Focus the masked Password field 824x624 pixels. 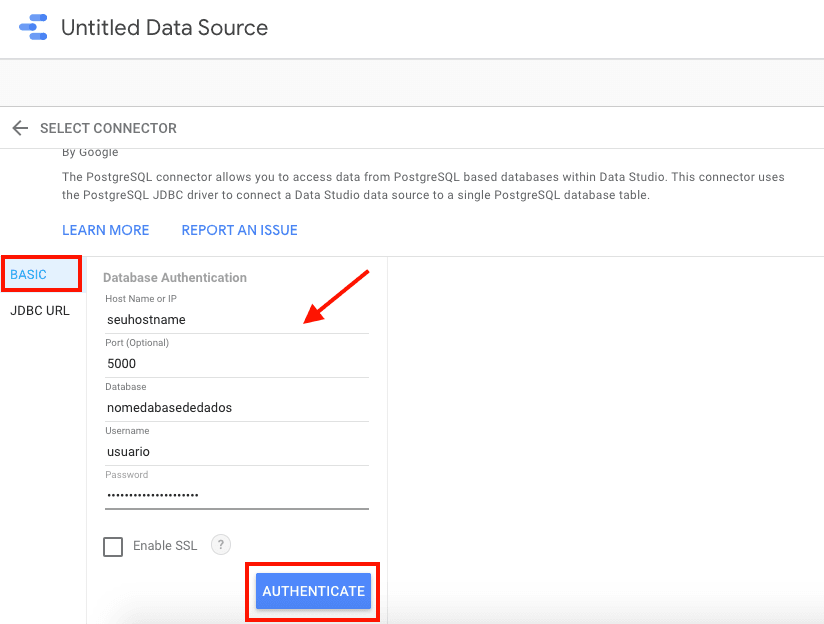236,496
